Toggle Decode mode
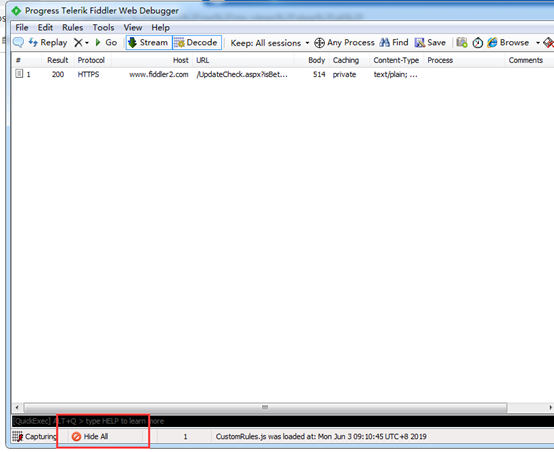Screen dimensions: 554x452 (197, 43)
